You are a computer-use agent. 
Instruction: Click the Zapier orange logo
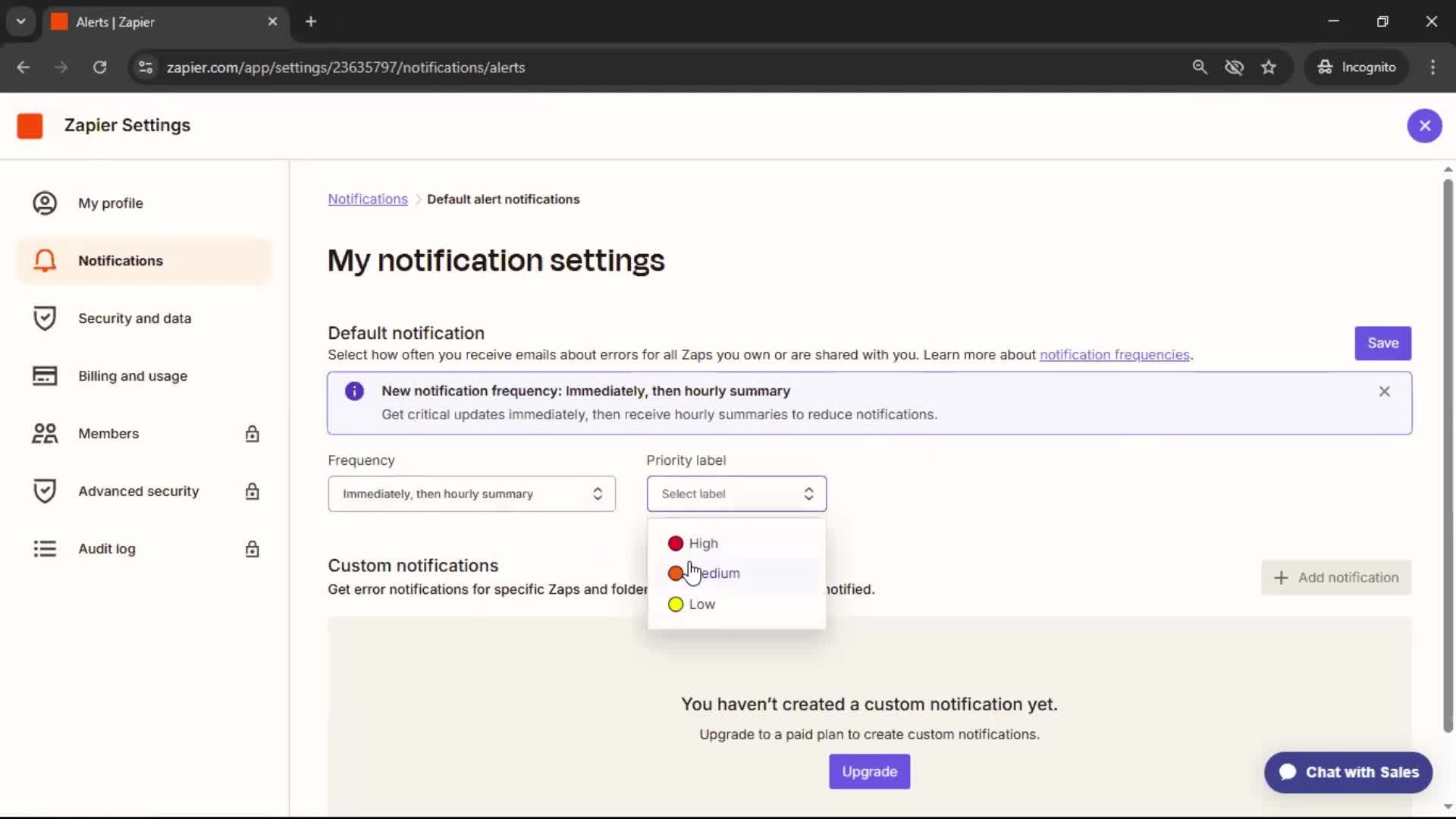click(x=30, y=126)
